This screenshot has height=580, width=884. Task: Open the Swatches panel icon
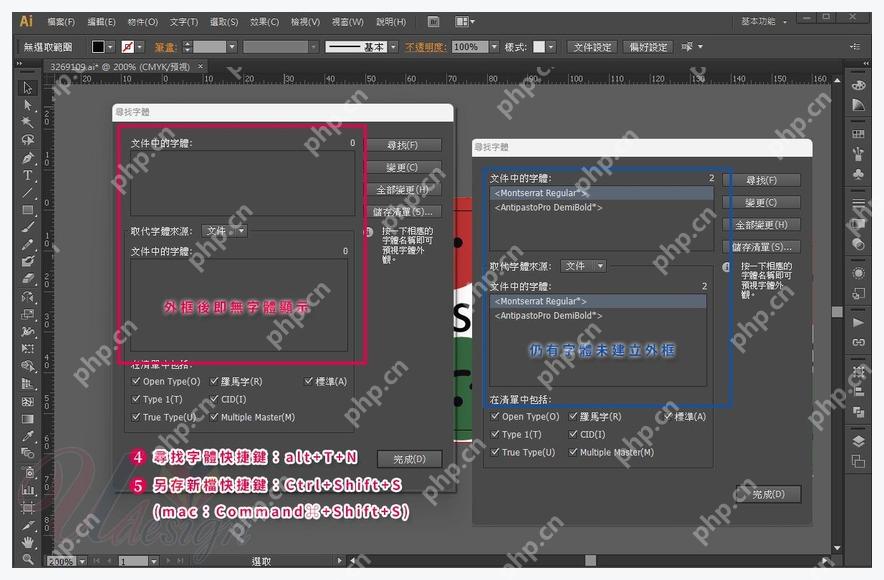pos(858,134)
